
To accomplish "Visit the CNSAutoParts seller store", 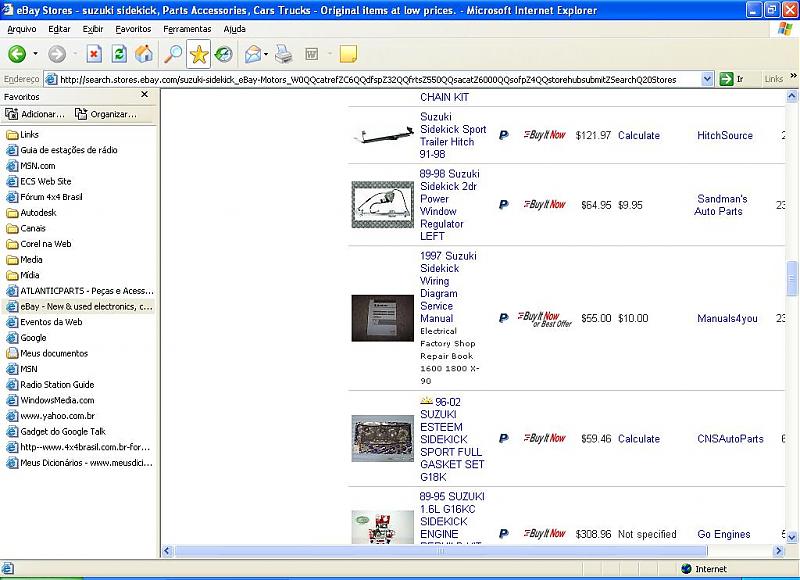I will tap(730, 439).
